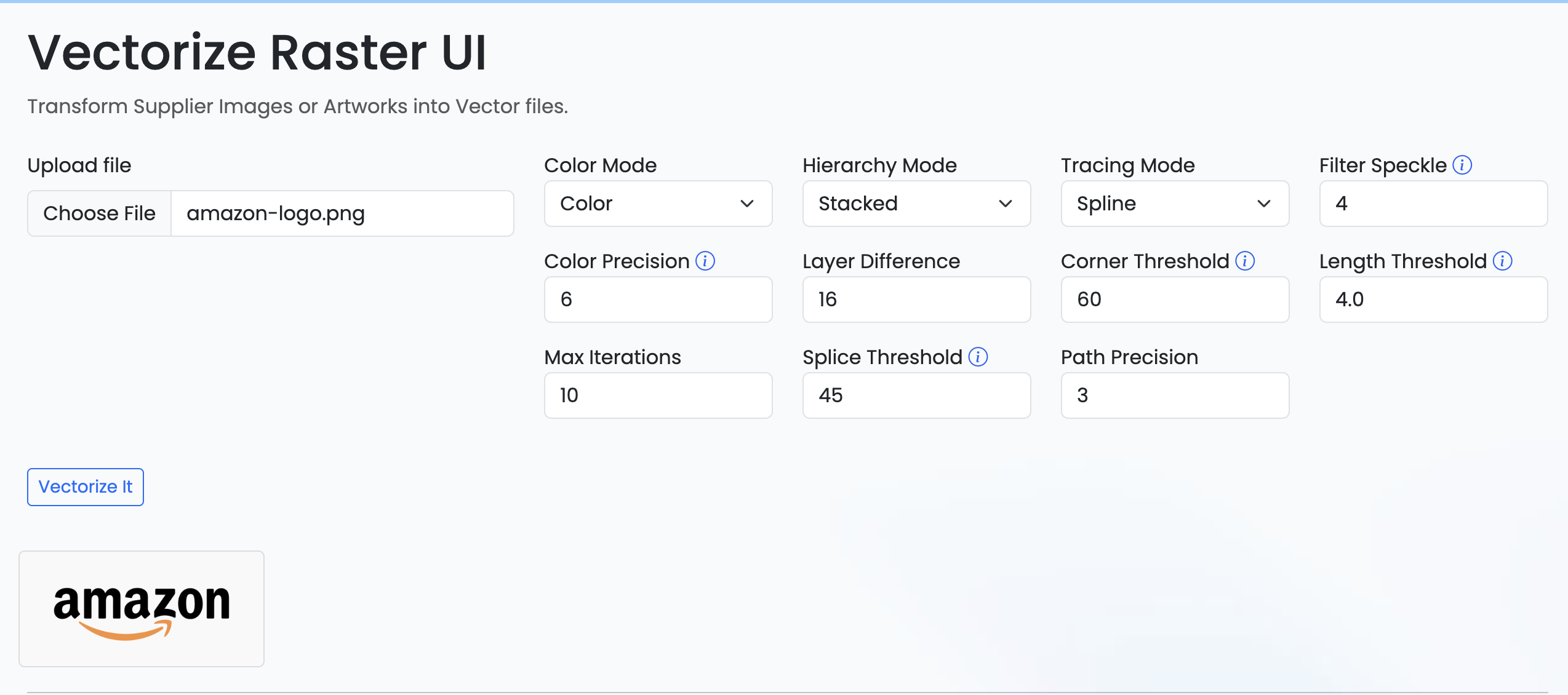Click the Corner Threshold value field

[1175, 300]
